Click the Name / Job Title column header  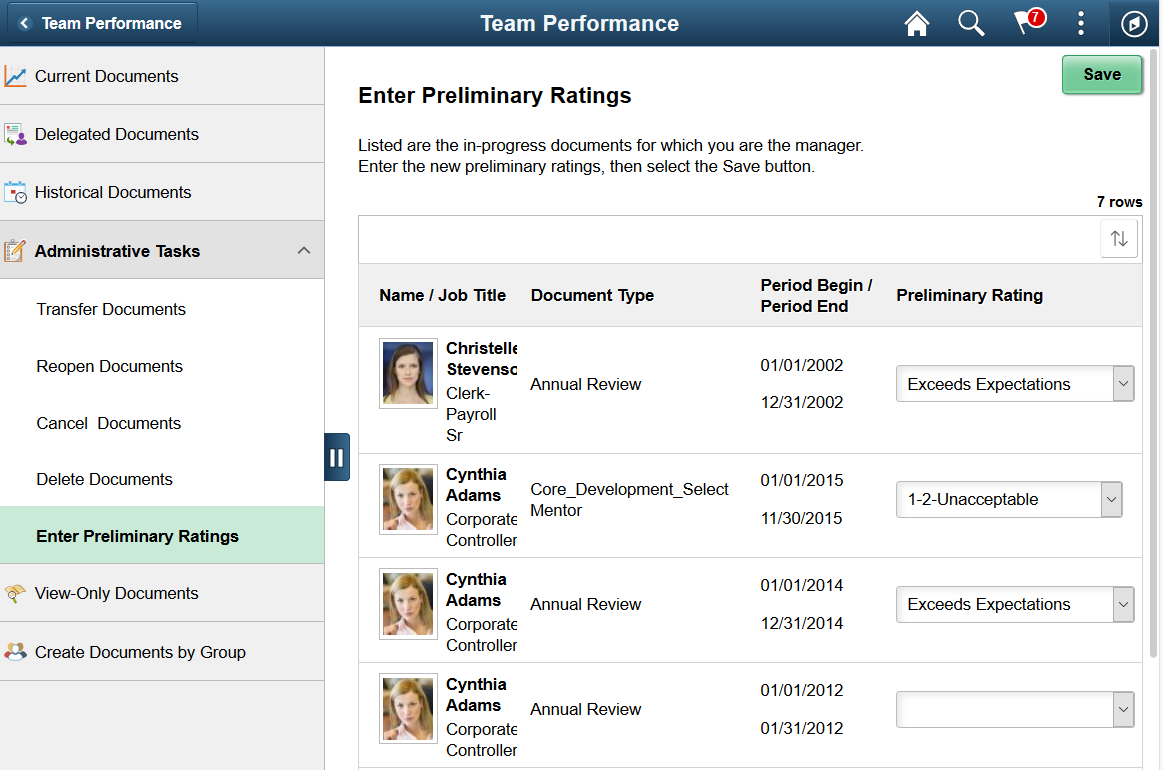point(442,295)
